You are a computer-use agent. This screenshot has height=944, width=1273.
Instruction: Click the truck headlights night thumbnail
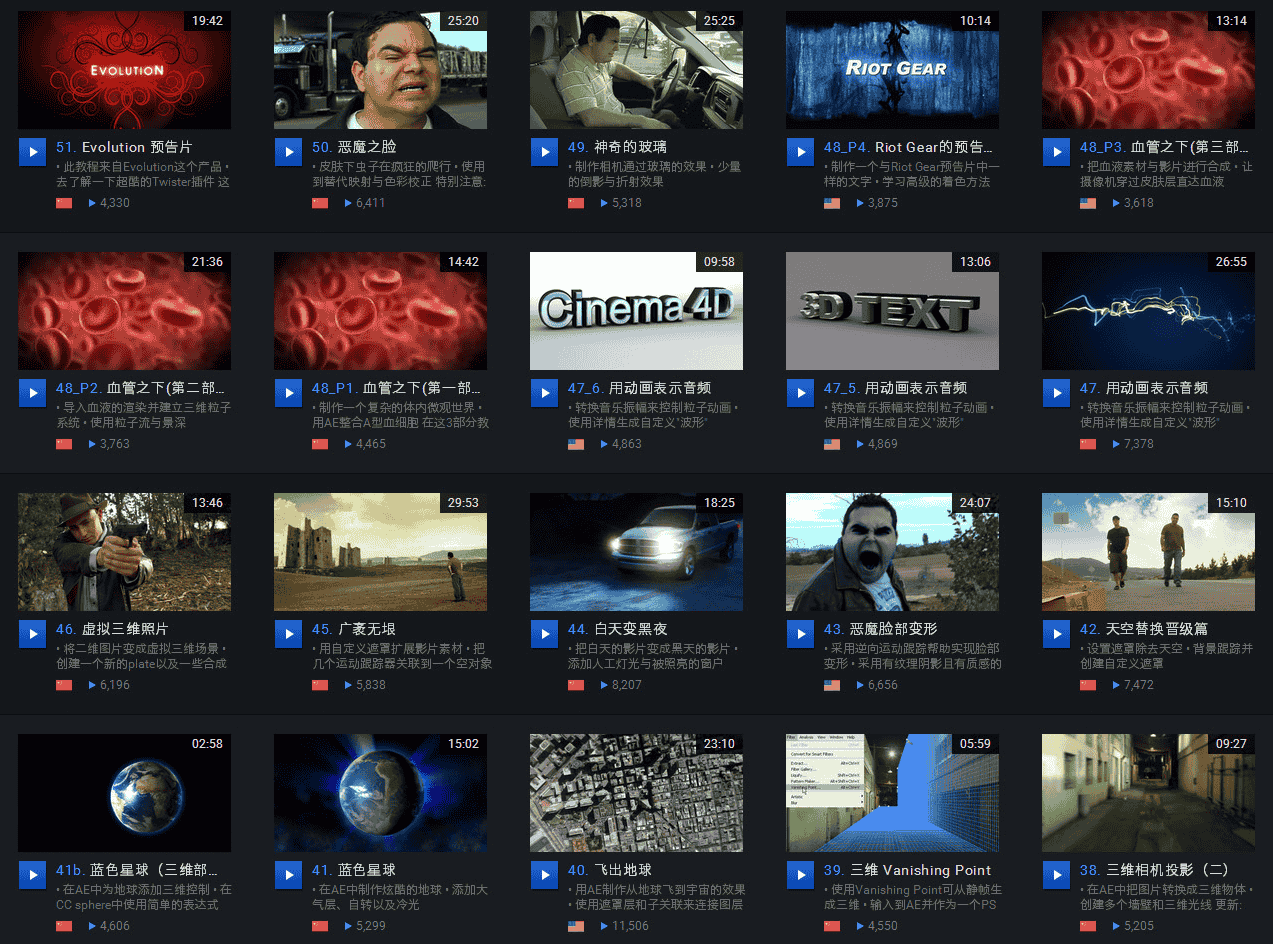tap(637, 552)
